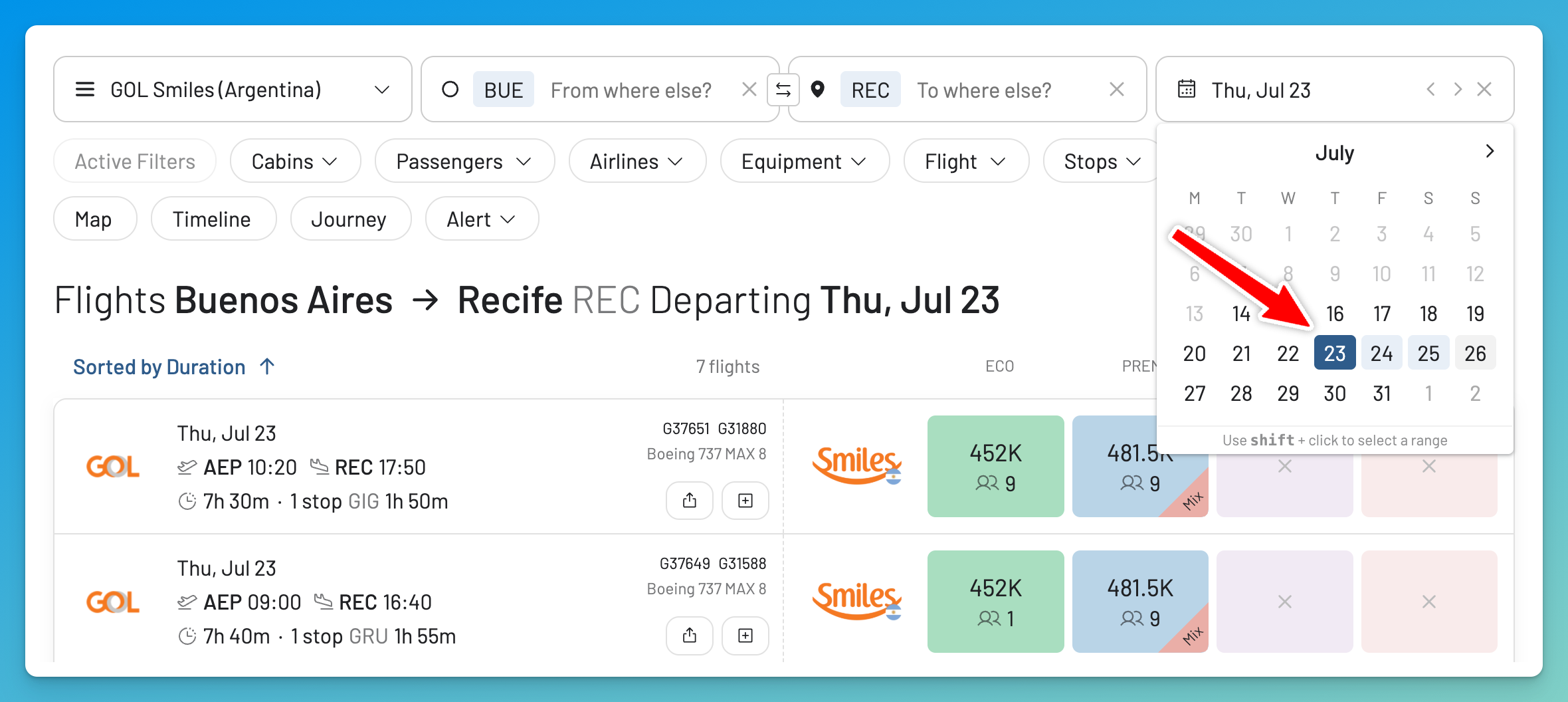This screenshot has height=702, width=1568.
Task: Click GOL logo on the 10:20 flight
Action: point(113,467)
